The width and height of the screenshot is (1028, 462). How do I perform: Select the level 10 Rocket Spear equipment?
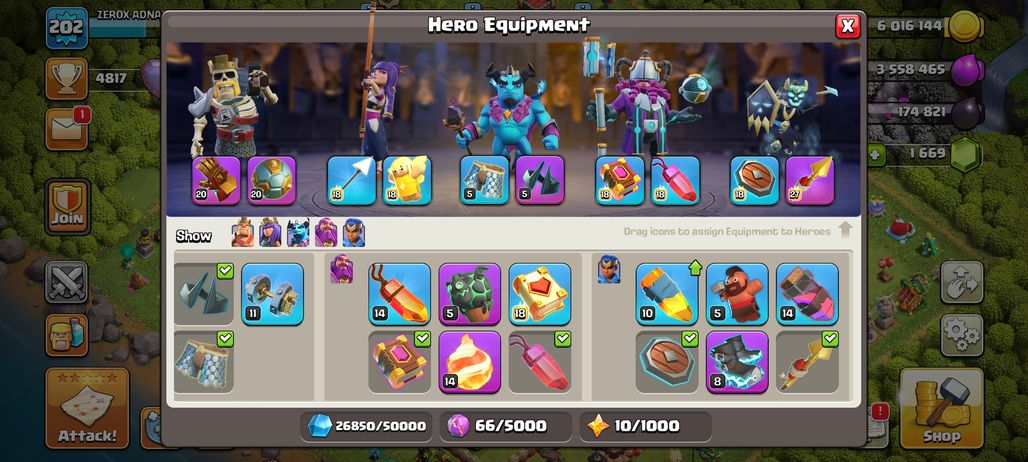[x=667, y=294]
